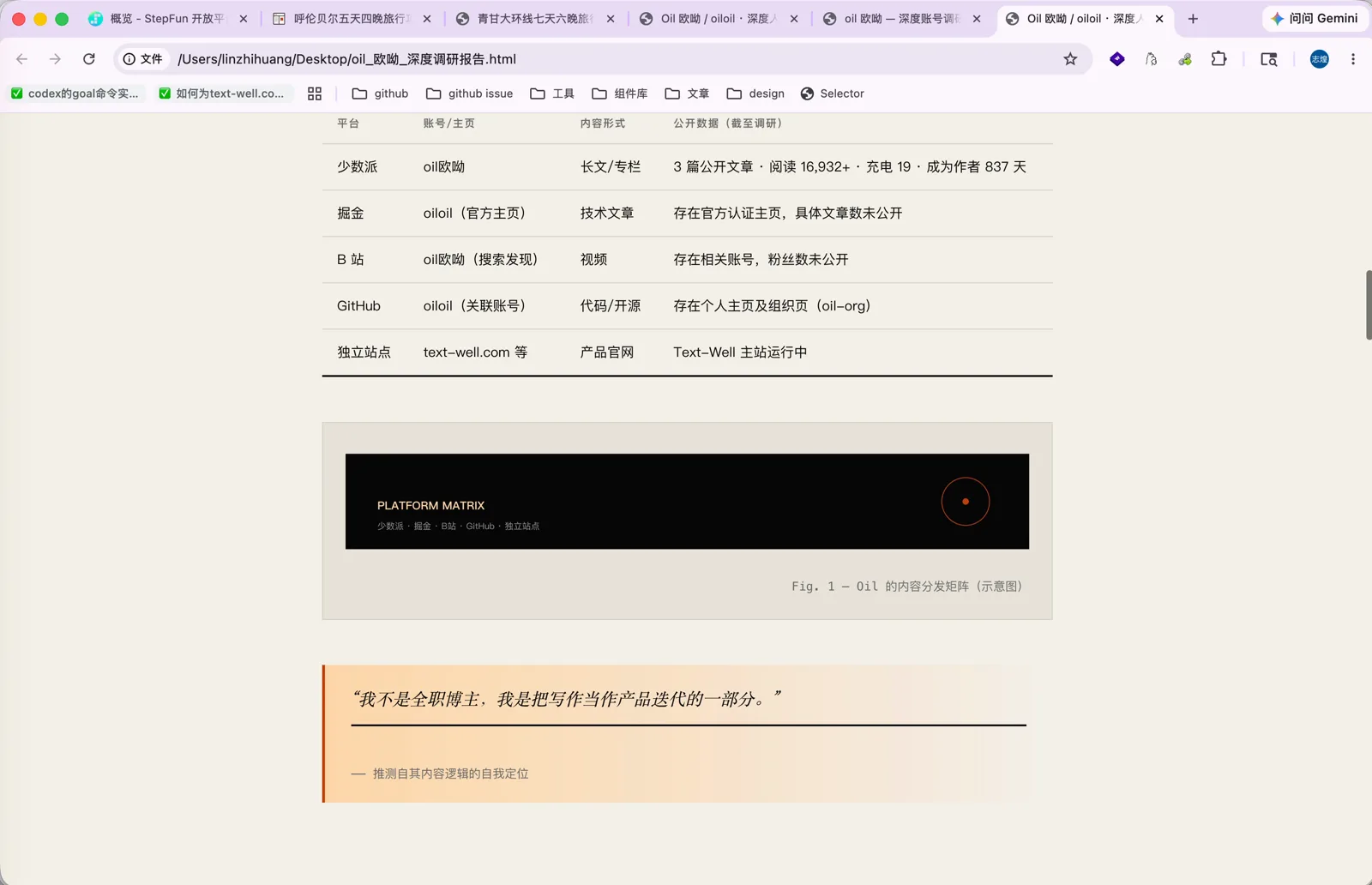1372x885 pixels.
Task: Expand the 文章 bookmark folder
Action: (x=687, y=93)
